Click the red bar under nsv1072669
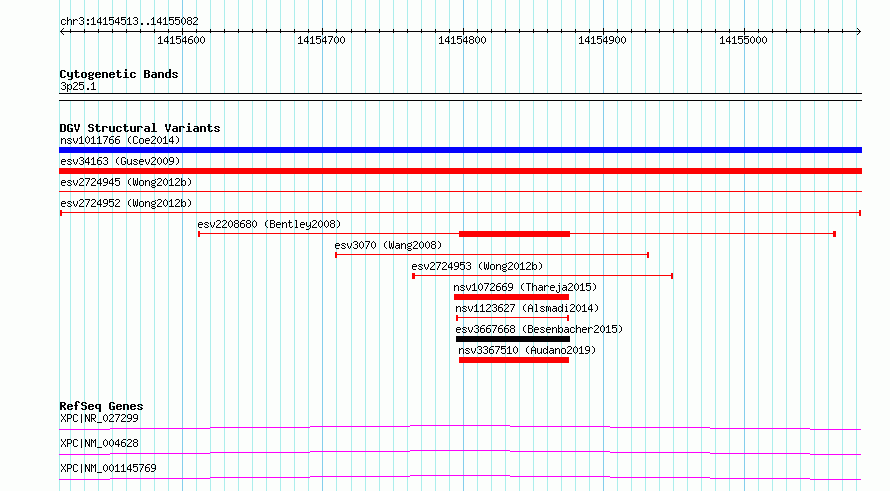This screenshot has width=890, height=491. tap(511, 297)
